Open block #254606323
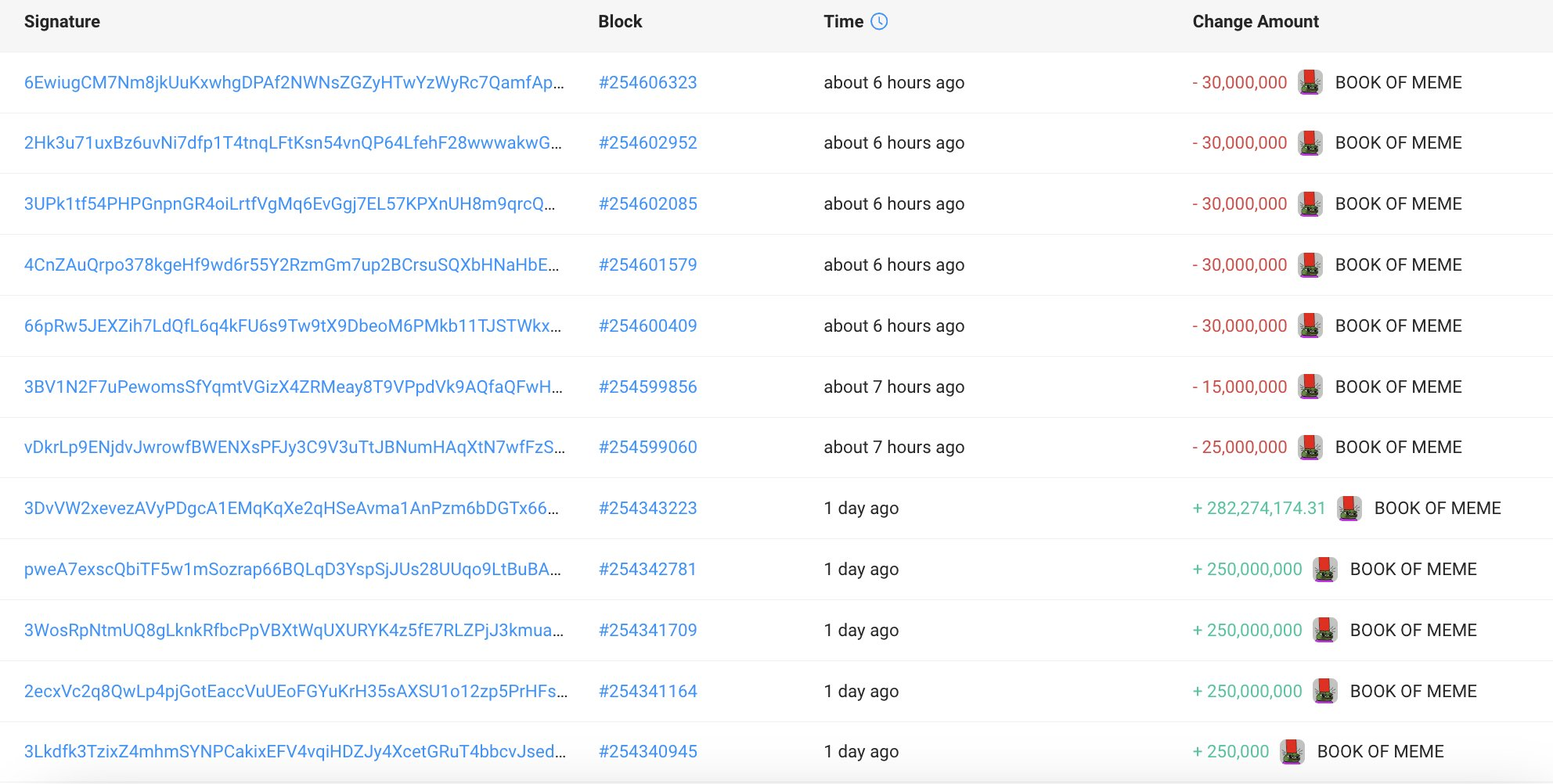Image resolution: width=1553 pixels, height=784 pixels. [x=648, y=83]
